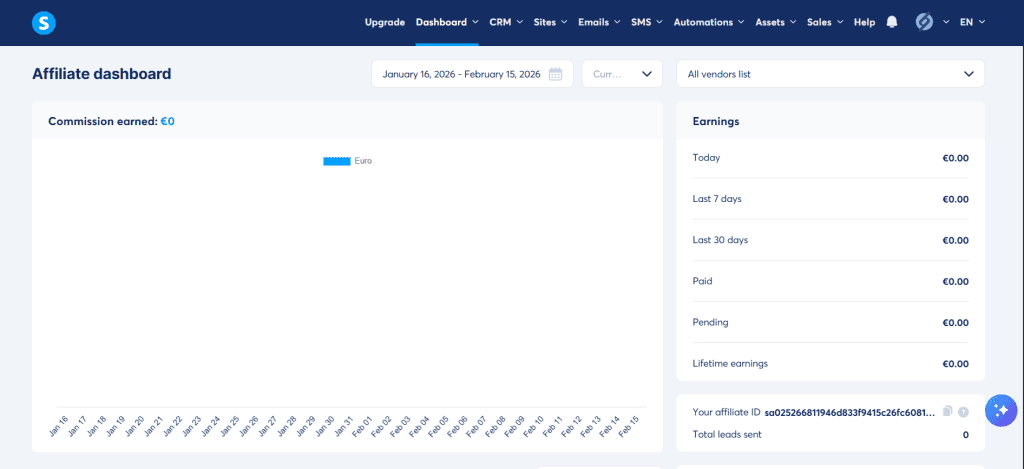Expand the Automations menu

(709, 22)
